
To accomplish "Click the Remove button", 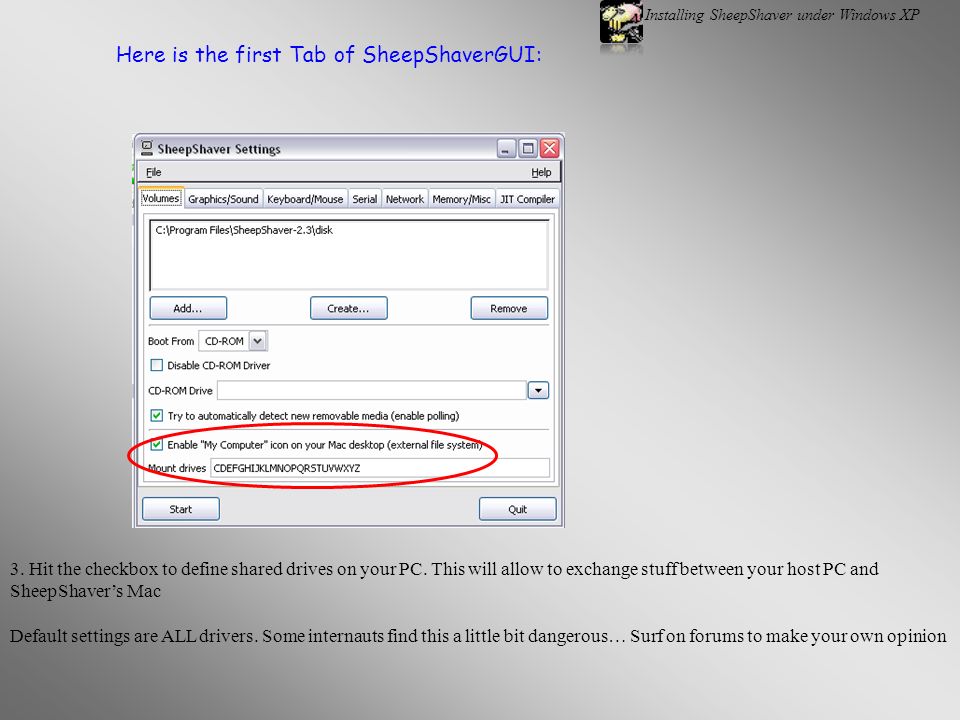I will [509, 309].
